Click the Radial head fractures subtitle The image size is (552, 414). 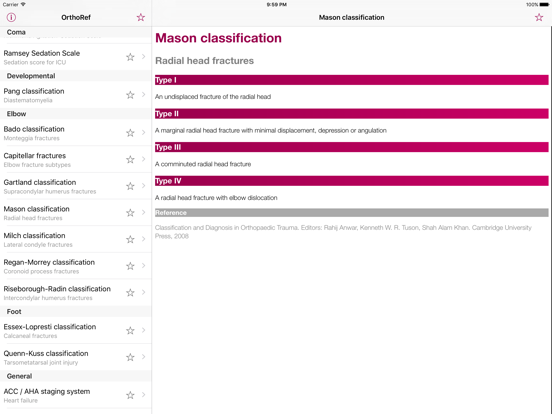[x=204, y=61]
